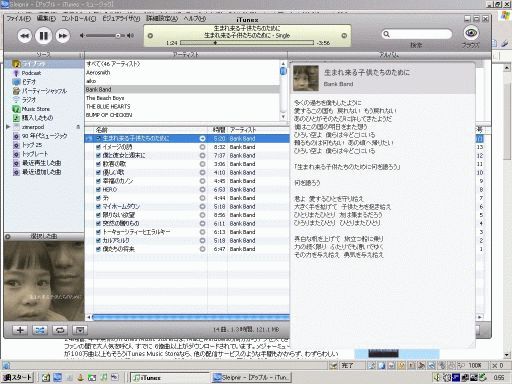The width and height of the screenshot is (512, 384).
Task: Skip to the previous track
Action: 25,36
